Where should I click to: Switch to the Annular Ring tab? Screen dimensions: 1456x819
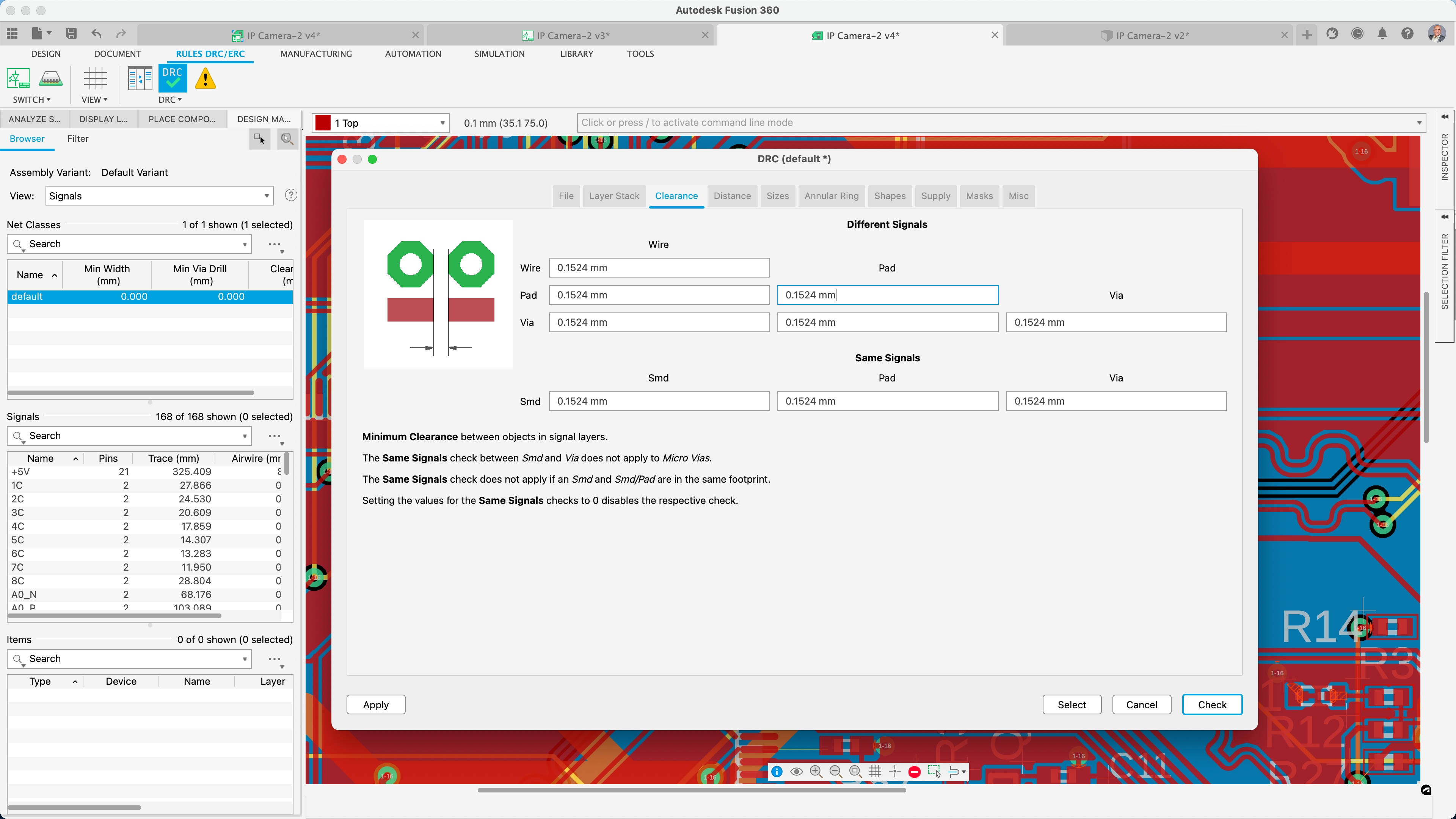831,196
